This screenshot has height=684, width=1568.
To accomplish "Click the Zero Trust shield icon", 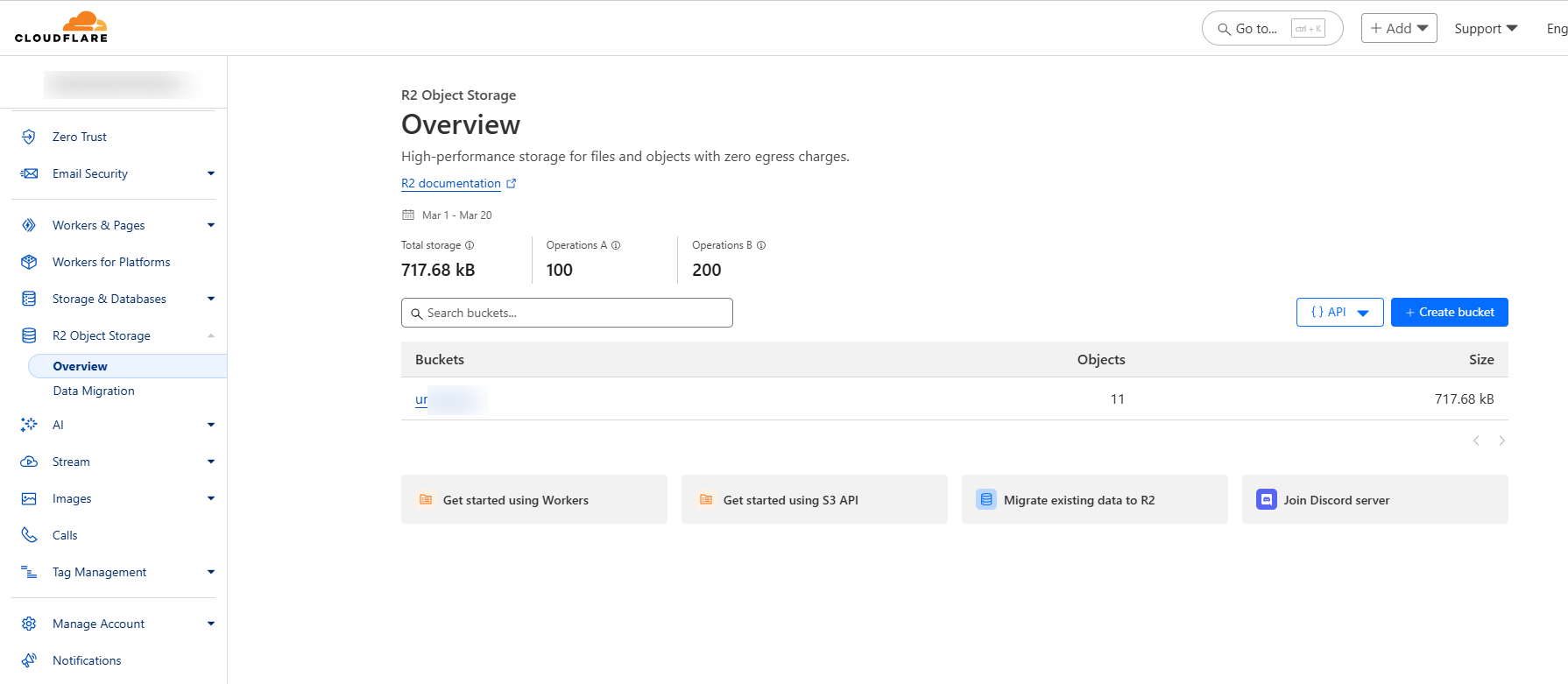I will [29, 137].
